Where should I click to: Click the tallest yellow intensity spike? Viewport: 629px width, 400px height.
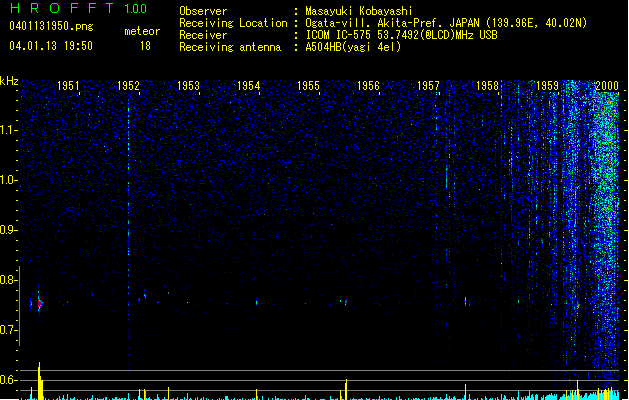coord(40,381)
